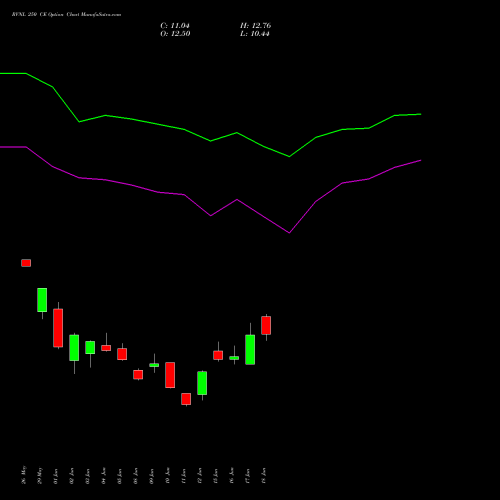The image size is (500, 500).
Task: Click the tall red candle for 01 Jun
Action: pos(58,328)
